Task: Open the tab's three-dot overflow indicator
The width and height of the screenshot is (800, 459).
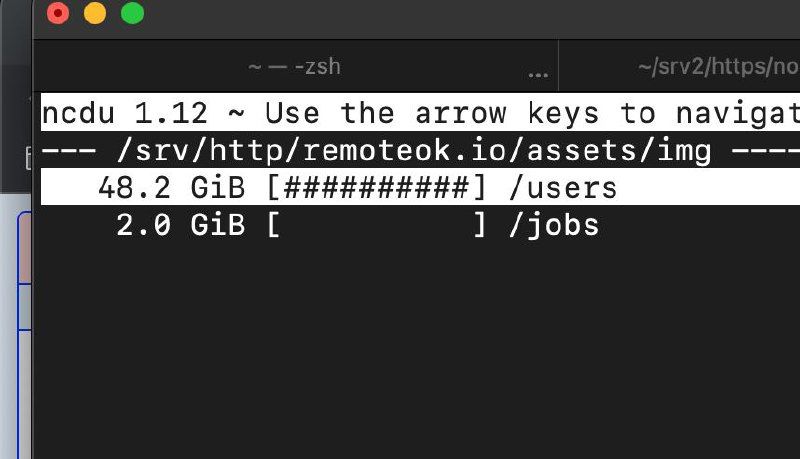Action: (538, 75)
